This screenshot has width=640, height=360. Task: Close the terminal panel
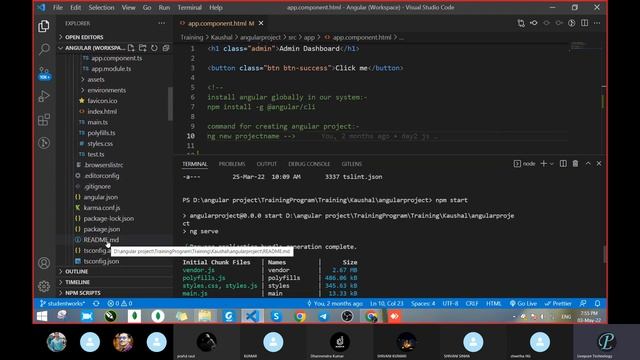599,163
